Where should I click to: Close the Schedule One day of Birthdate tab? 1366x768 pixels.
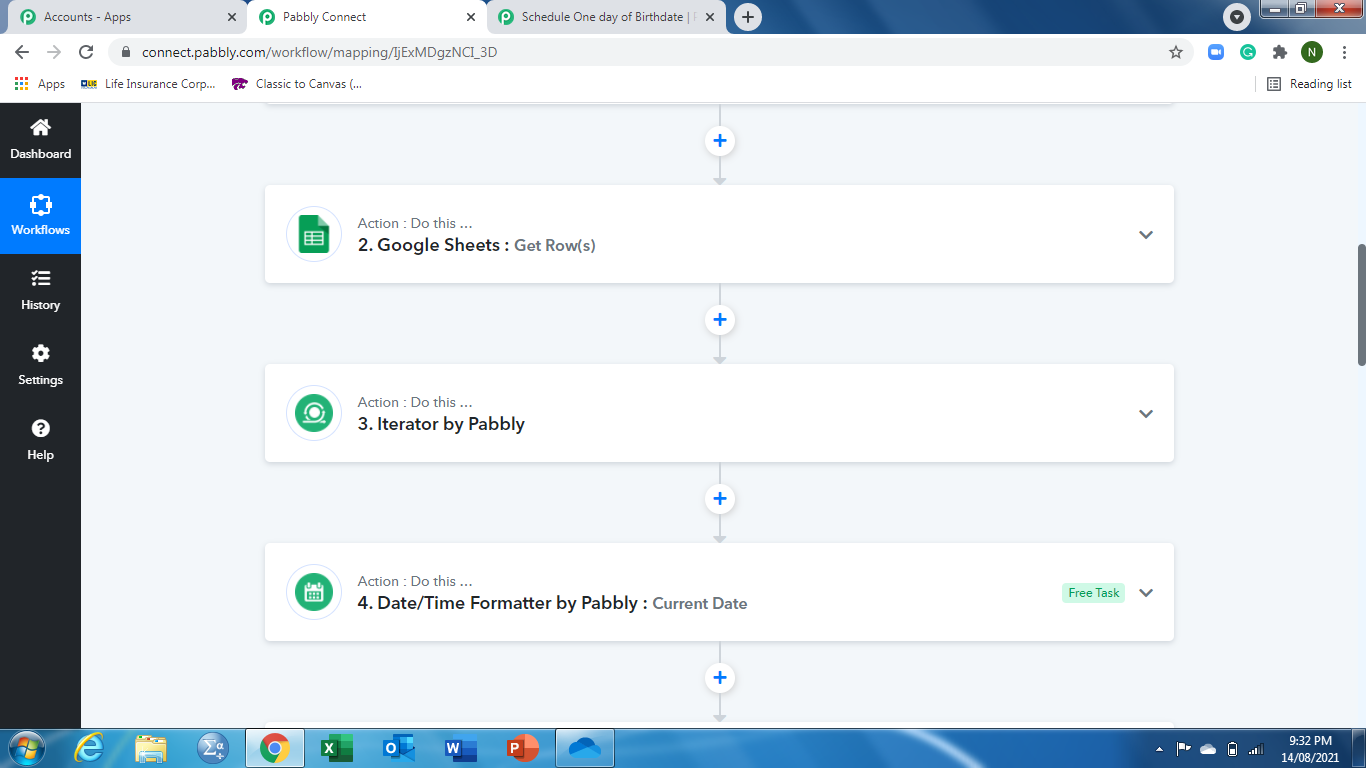709,17
